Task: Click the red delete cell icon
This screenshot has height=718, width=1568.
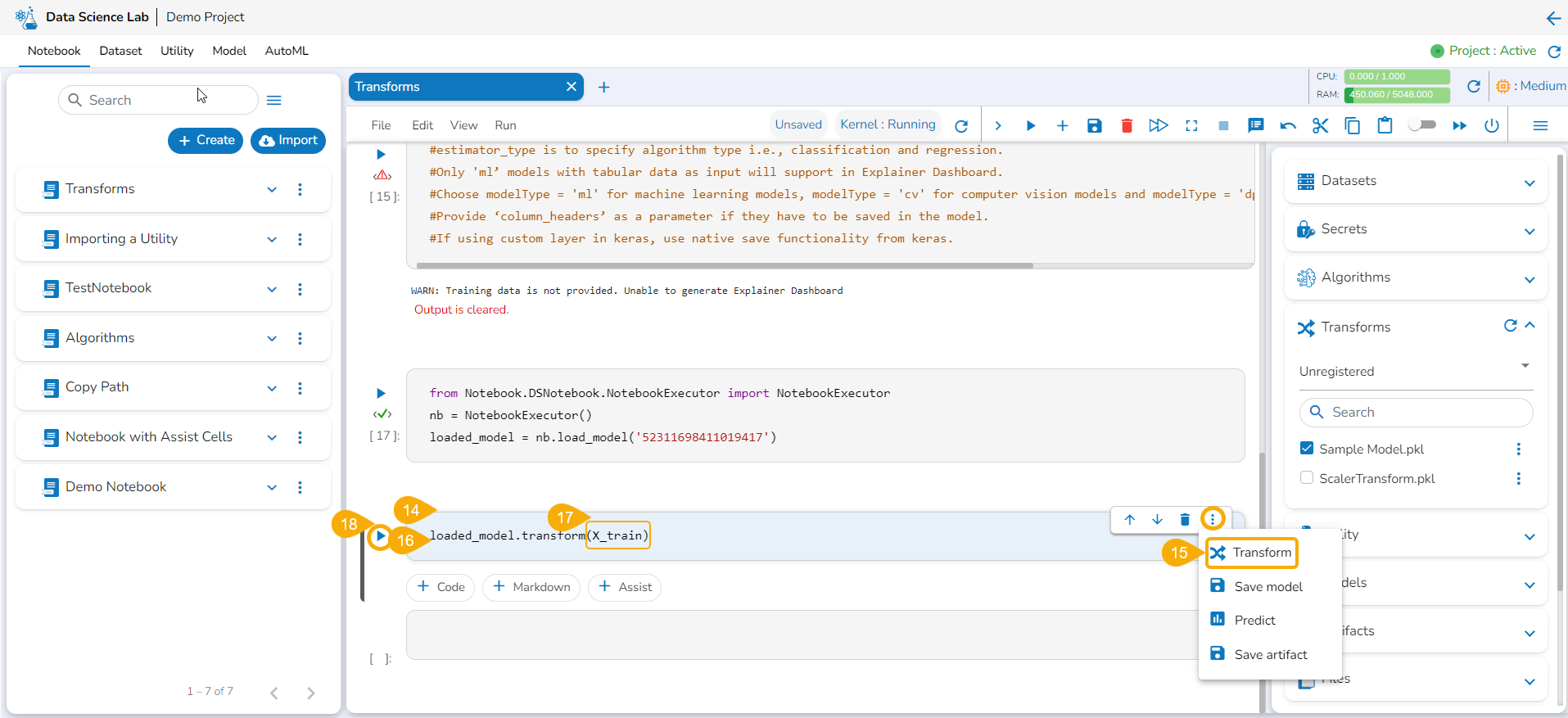Action: 1127,125
